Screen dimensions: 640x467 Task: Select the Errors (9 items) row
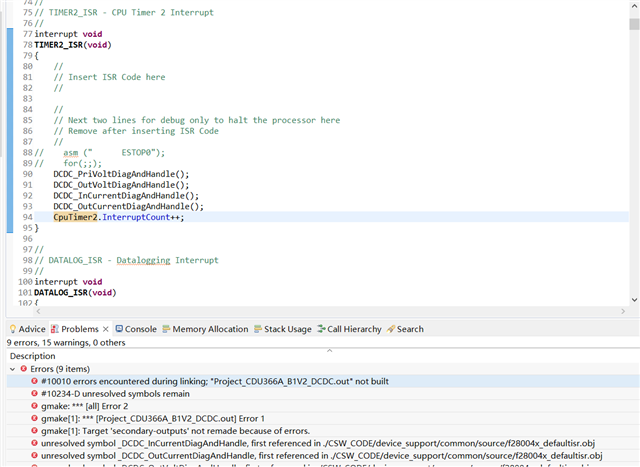click(323, 369)
